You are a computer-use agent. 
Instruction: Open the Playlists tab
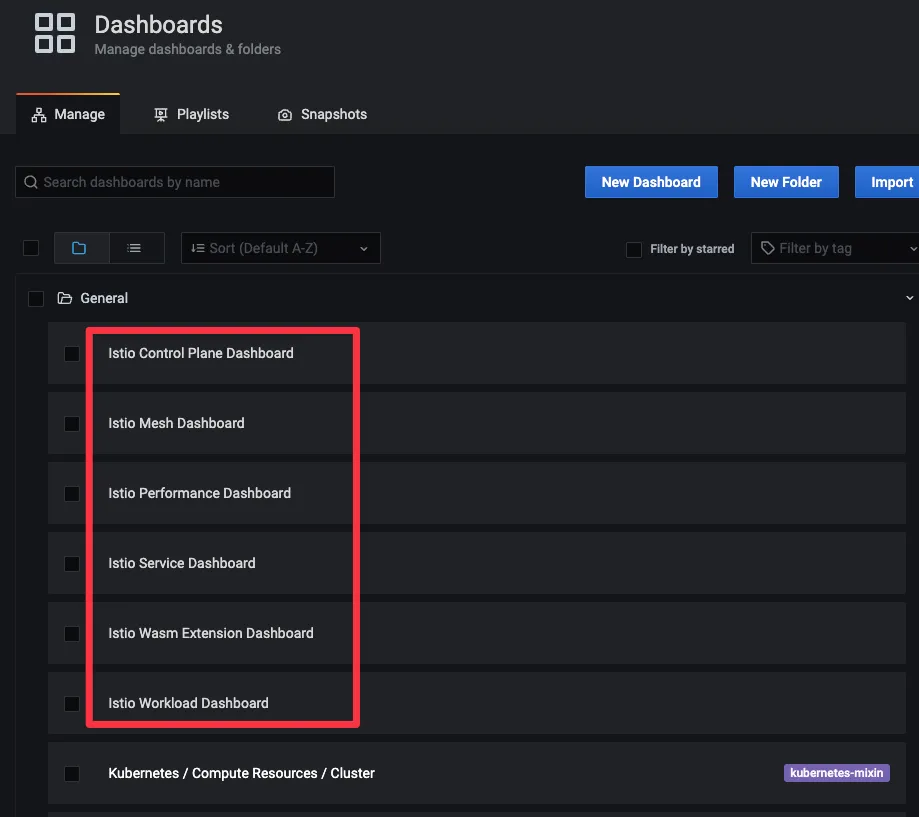[191, 114]
